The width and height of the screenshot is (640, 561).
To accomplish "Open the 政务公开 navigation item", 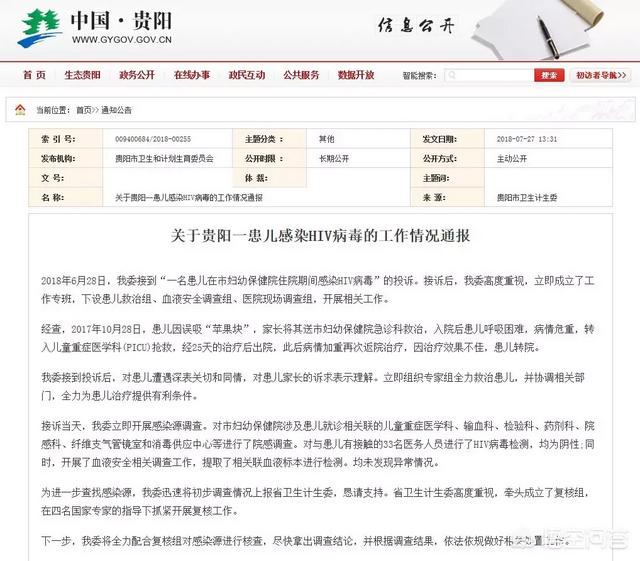I will pos(137,75).
